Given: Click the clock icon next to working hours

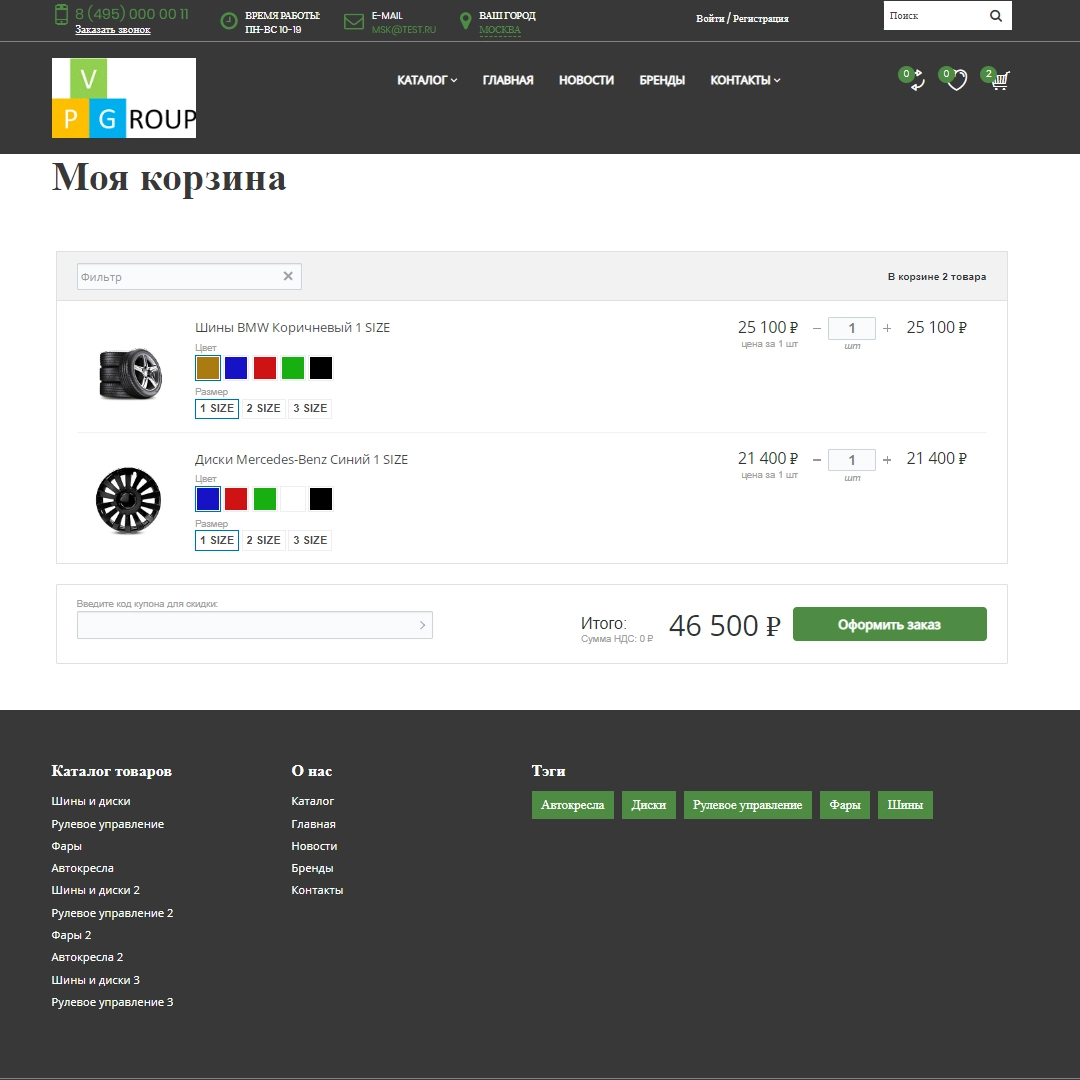Looking at the screenshot, I should pos(227,21).
